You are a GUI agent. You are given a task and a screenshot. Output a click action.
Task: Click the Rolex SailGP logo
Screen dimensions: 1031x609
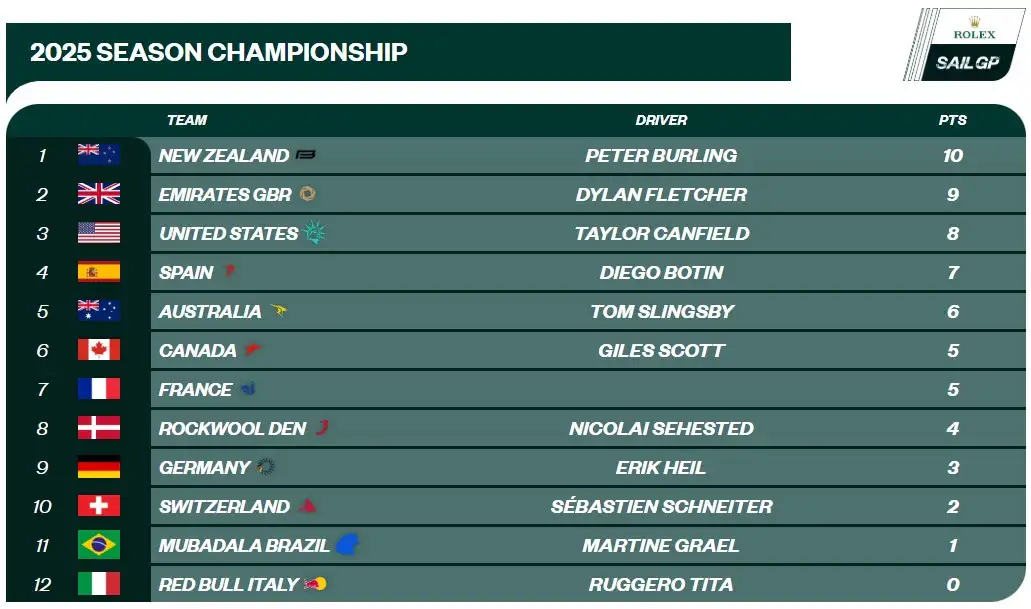point(965,46)
